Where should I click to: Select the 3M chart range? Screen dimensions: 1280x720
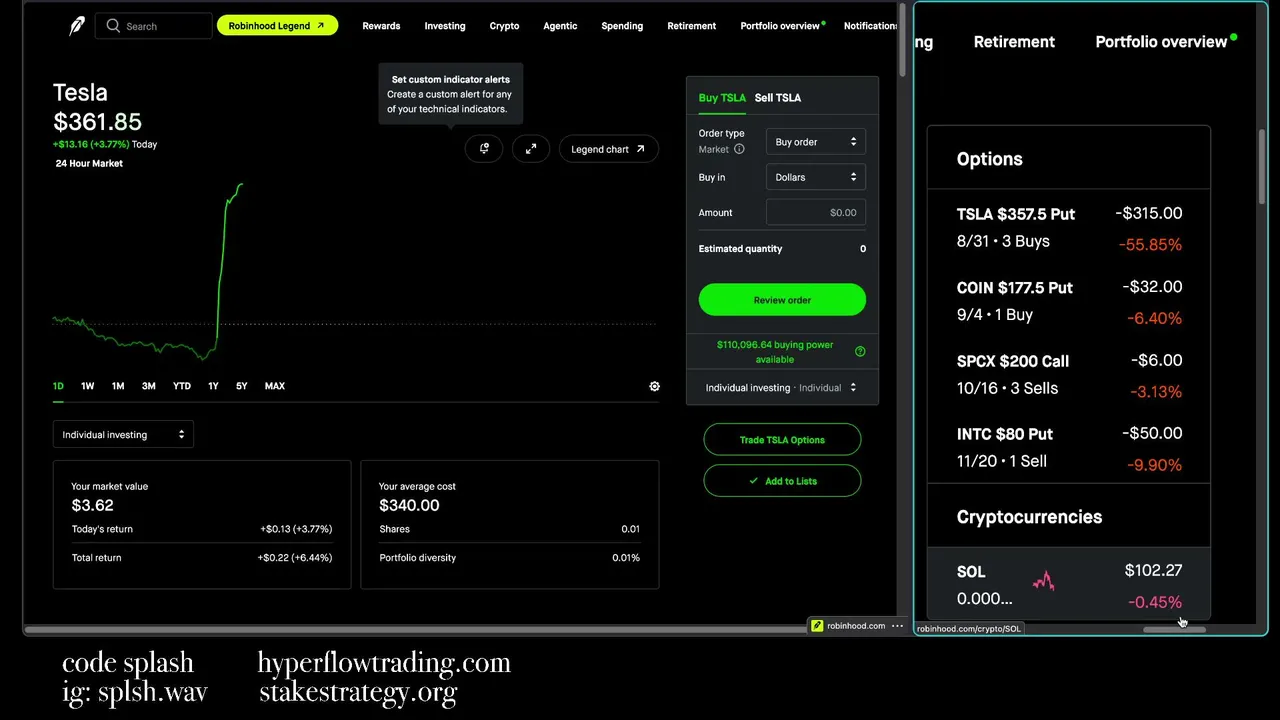pos(149,386)
